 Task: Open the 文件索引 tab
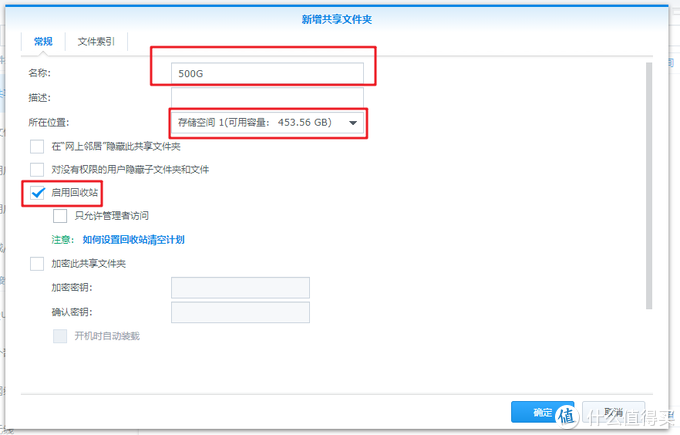[96, 42]
